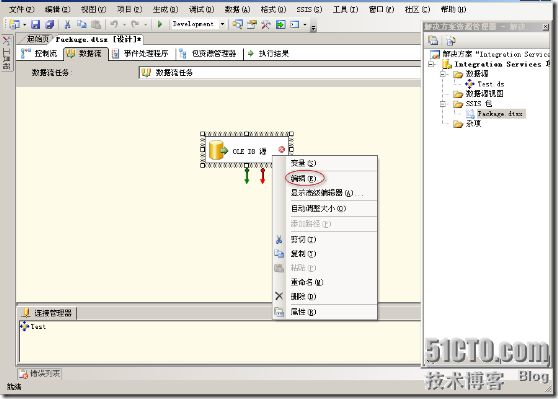The height and width of the screenshot is (399, 558).
Task: Select the Test.ds data source item
Action: (485, 84)
